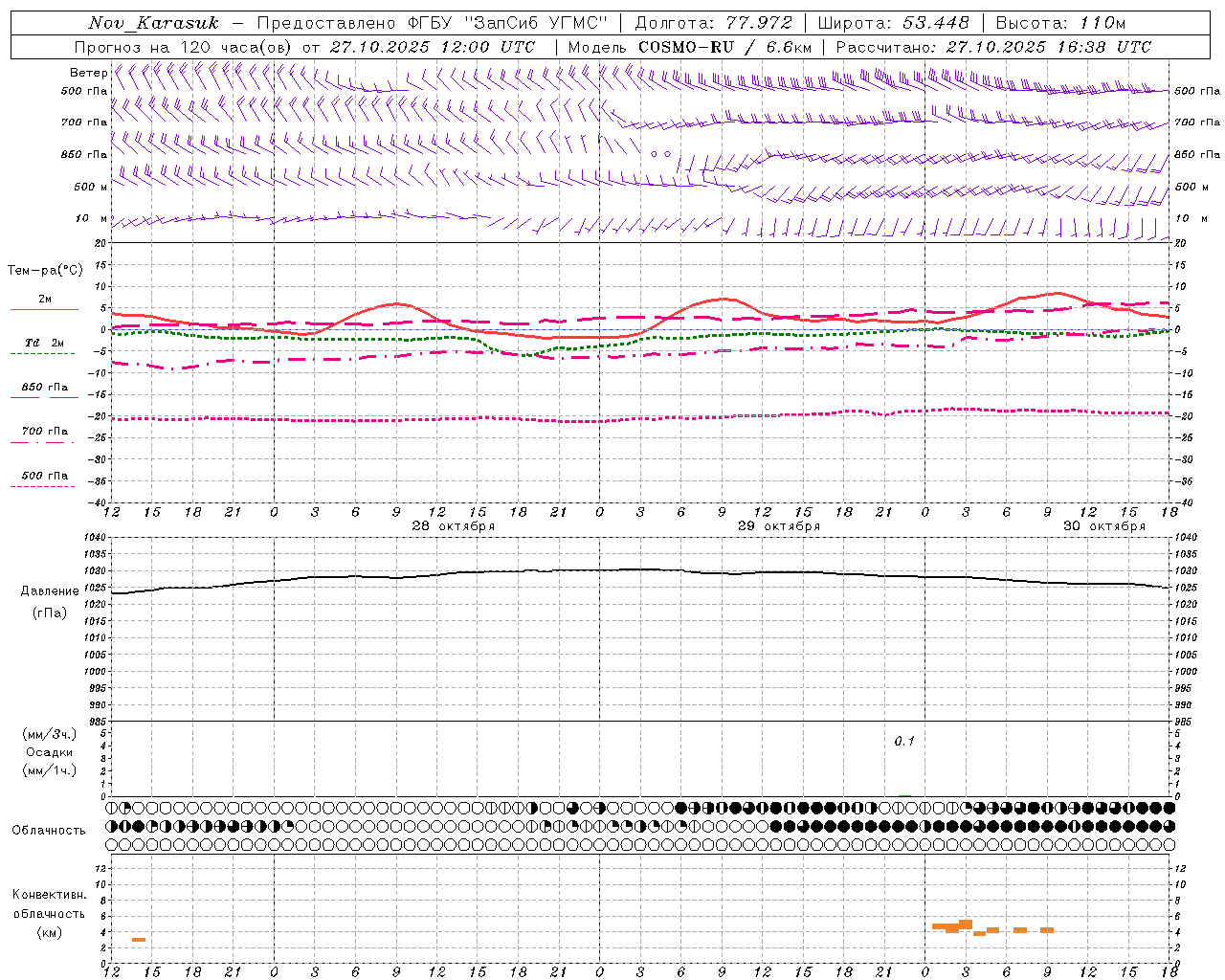Click the Тем-ра(°C) panel label
Image resolution: width=1225 pixels, height=980 pixels.
click(45, 270)
